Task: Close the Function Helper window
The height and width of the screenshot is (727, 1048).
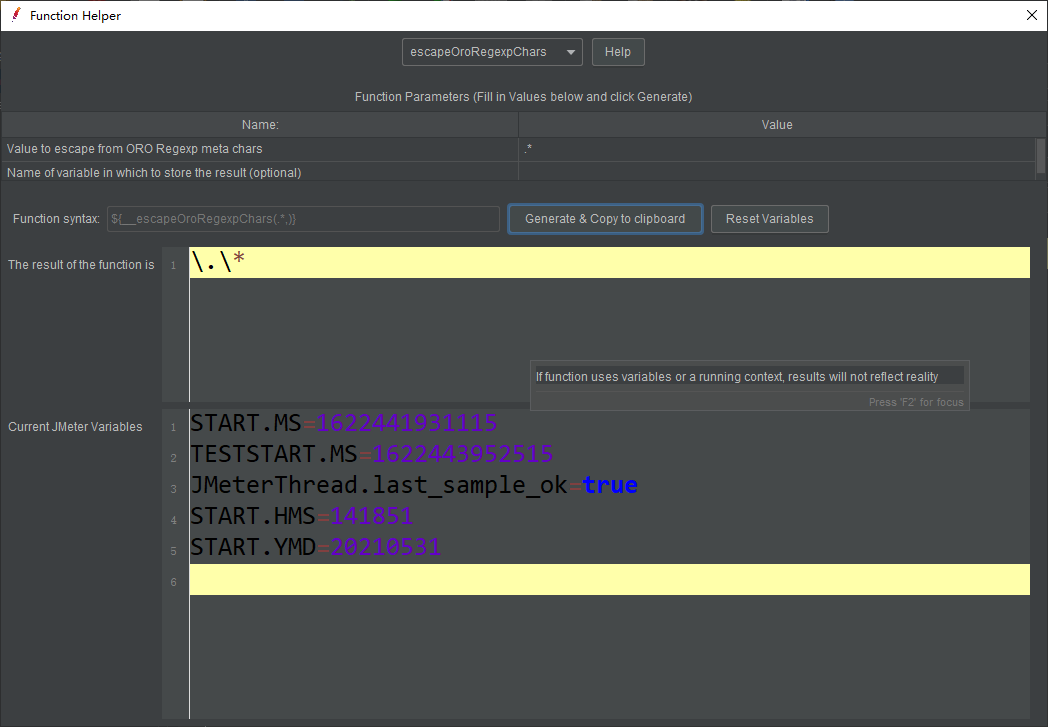Action: point(1031,15)
